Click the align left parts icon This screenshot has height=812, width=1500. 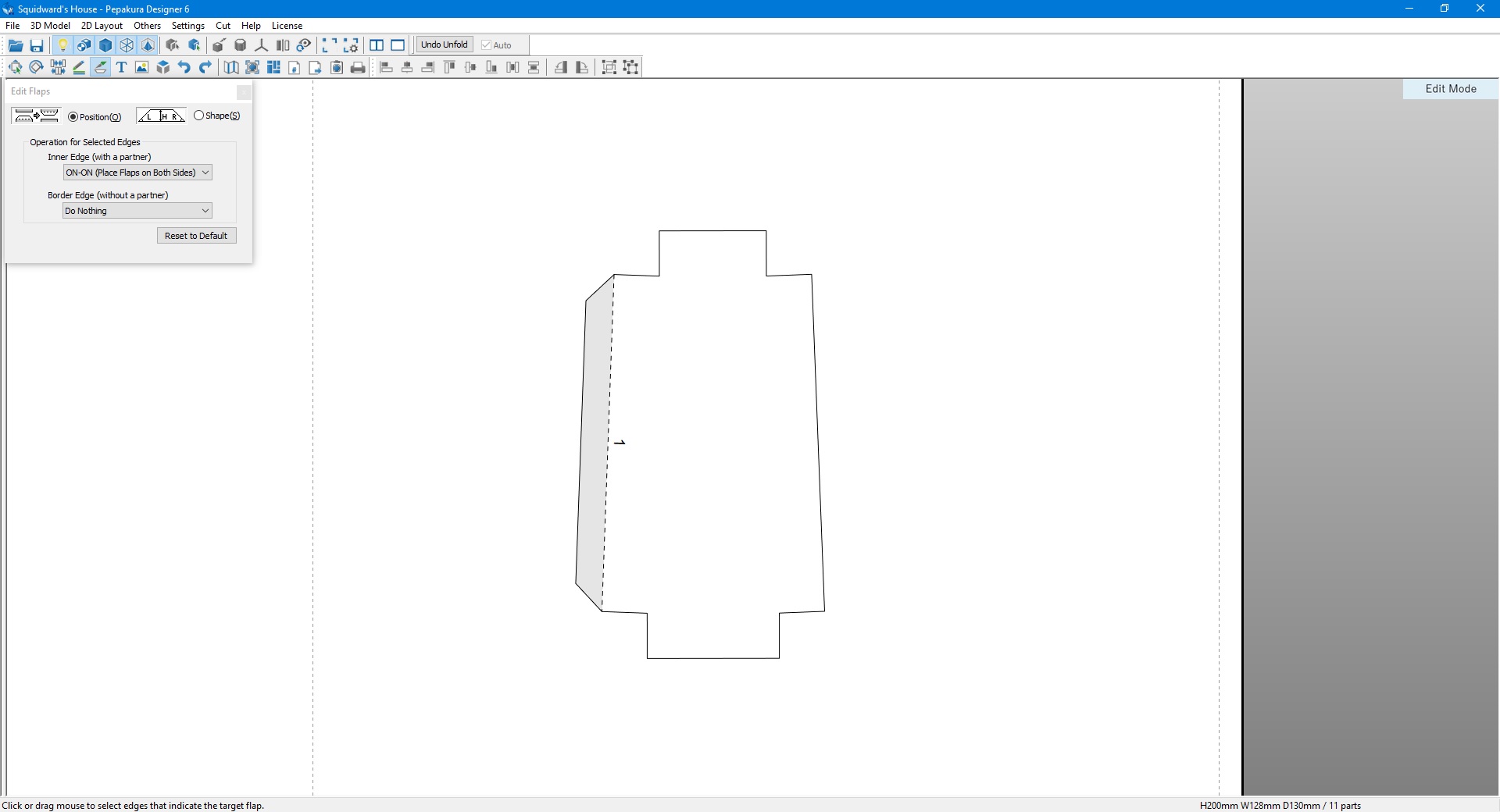386,67
